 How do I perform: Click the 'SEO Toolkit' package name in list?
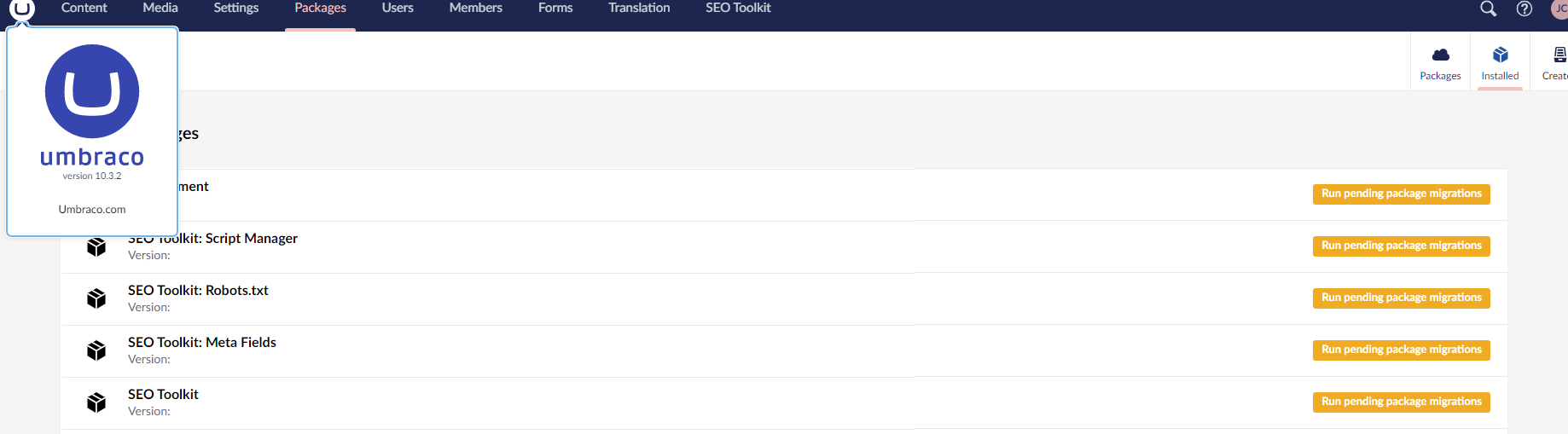click(163, 395)
